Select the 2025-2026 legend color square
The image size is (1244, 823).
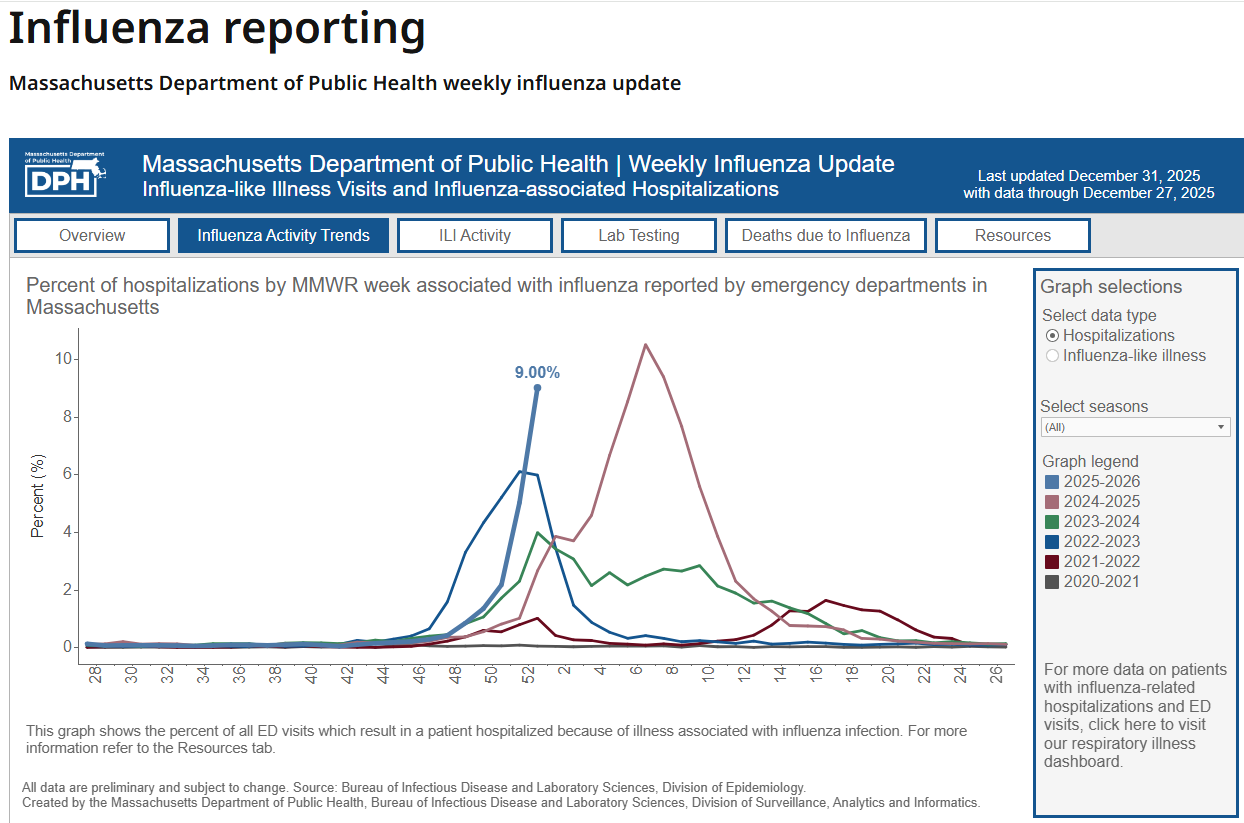(1051, 481)
